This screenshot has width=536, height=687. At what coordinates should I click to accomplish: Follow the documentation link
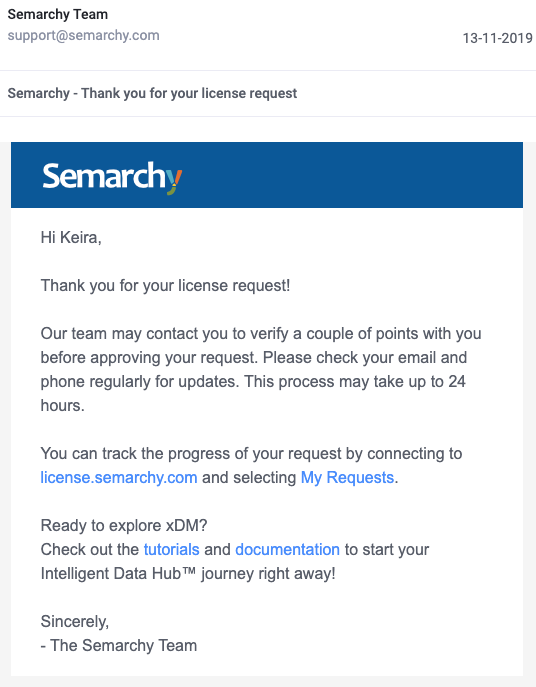coord(288,549)
